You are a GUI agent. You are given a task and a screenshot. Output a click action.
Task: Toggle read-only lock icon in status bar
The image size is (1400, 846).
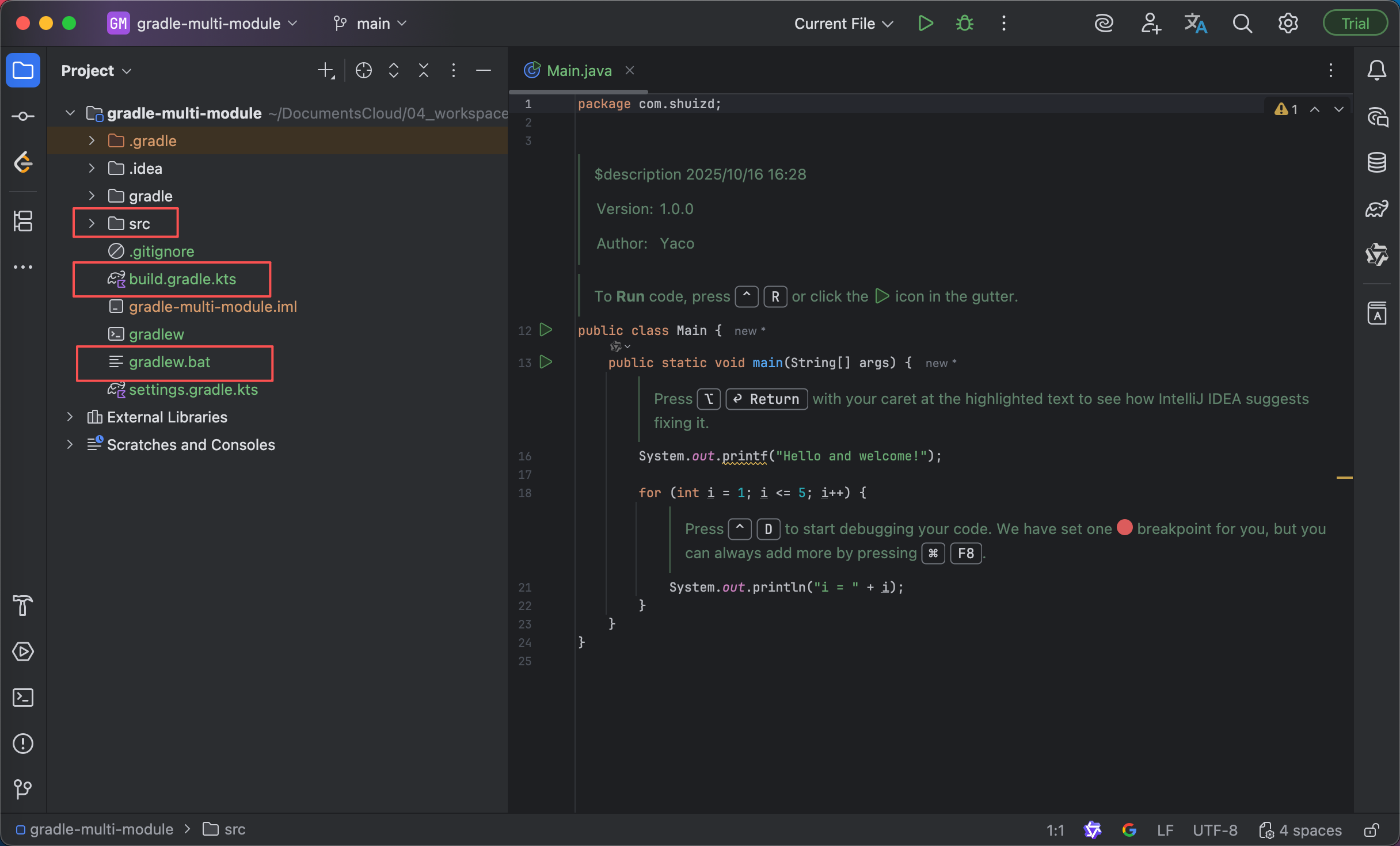coord(1372,830)
